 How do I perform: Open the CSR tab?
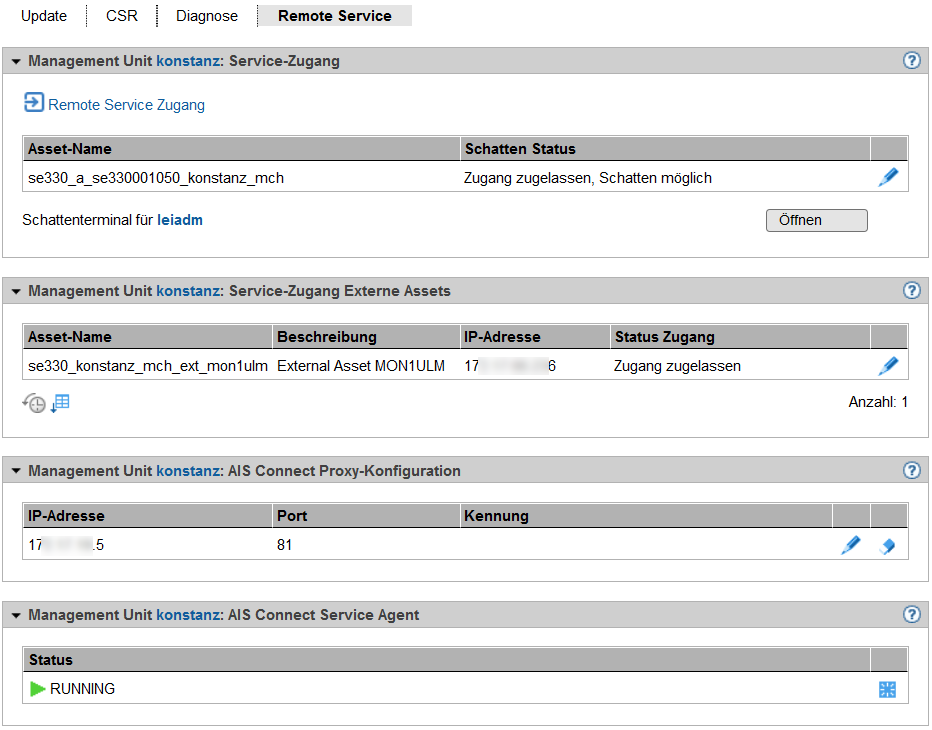point(122,16)
